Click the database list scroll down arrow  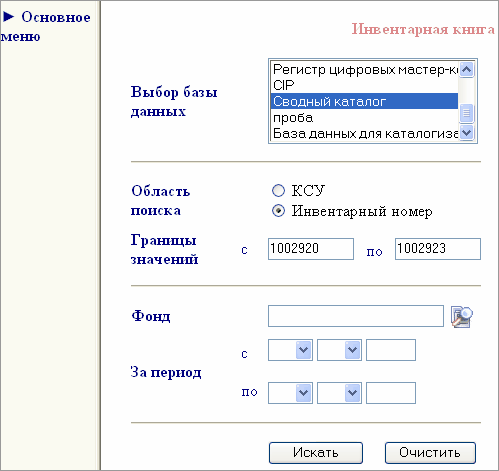pyautogui.click(x=467, y=133)
